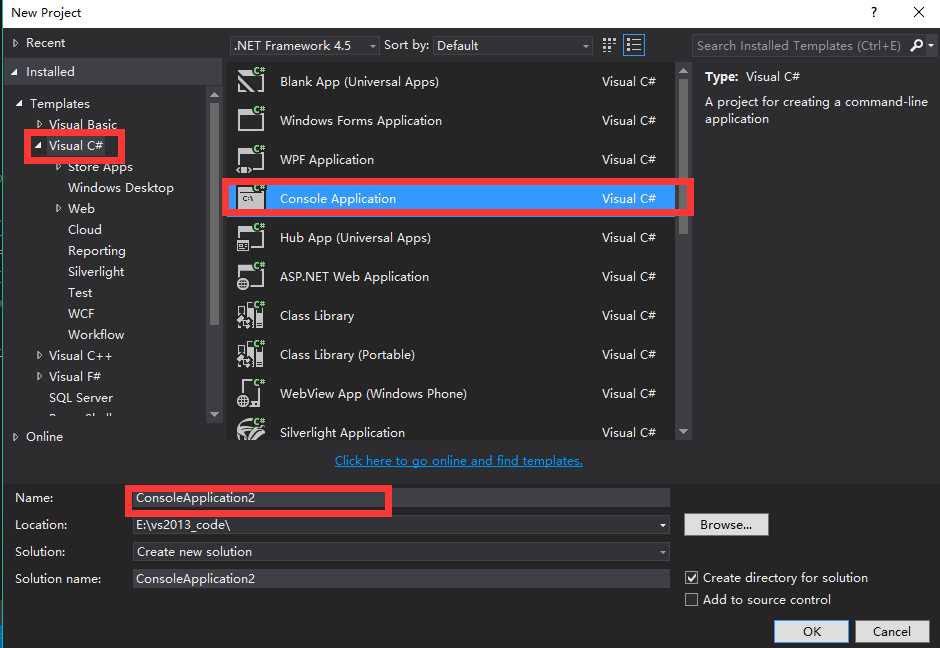Select Silverlight category in tree
The image size is (940, 648).
coord(96,272)
